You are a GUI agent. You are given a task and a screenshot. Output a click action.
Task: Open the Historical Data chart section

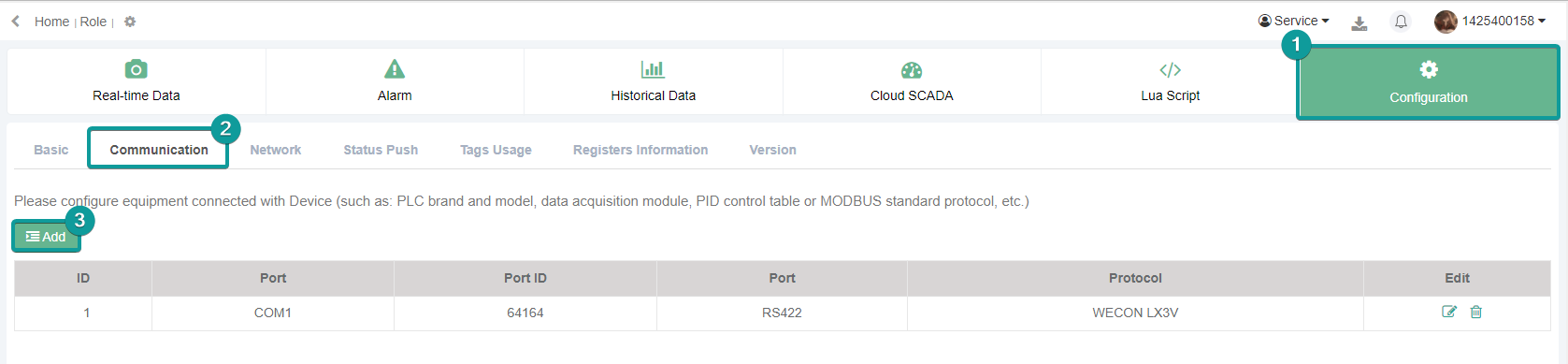coord(654,81)
